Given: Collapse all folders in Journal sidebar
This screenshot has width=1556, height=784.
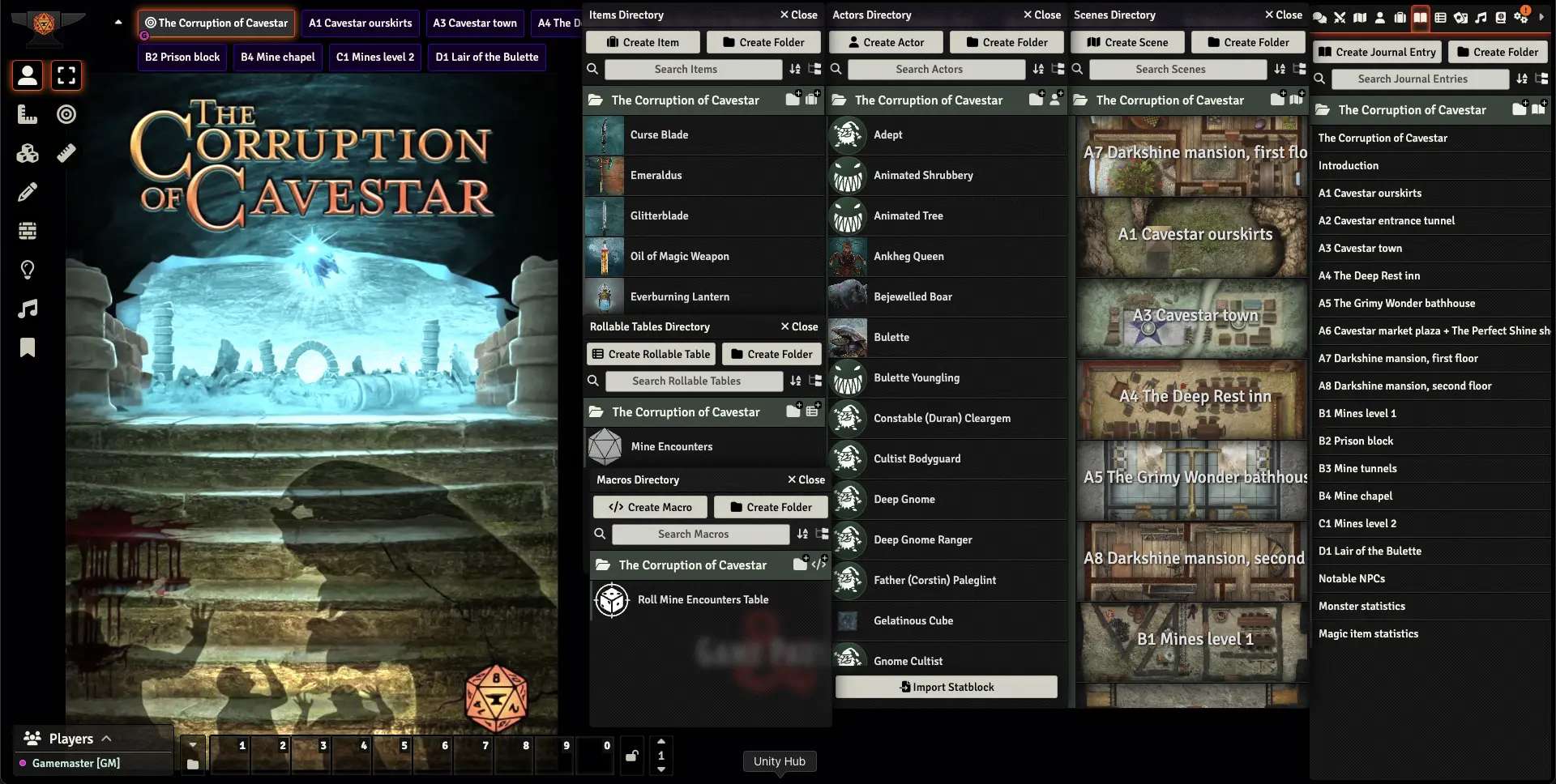Looking at the screenshot, I should click(x=1541, y=79).
